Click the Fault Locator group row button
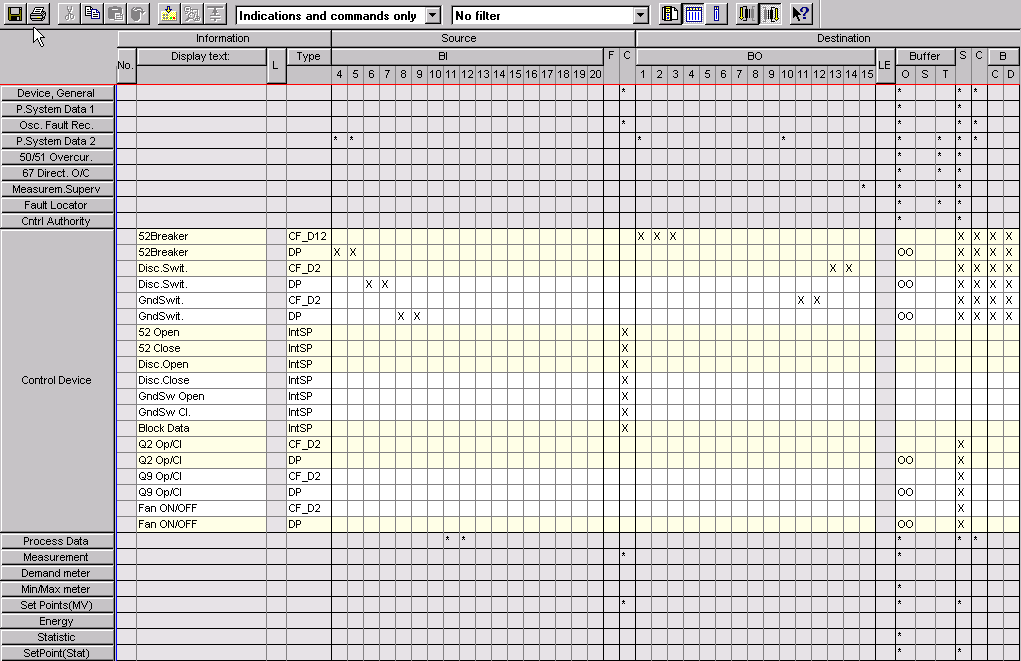Viewport: 1021px width, 661px height. [x=57, y=205]
